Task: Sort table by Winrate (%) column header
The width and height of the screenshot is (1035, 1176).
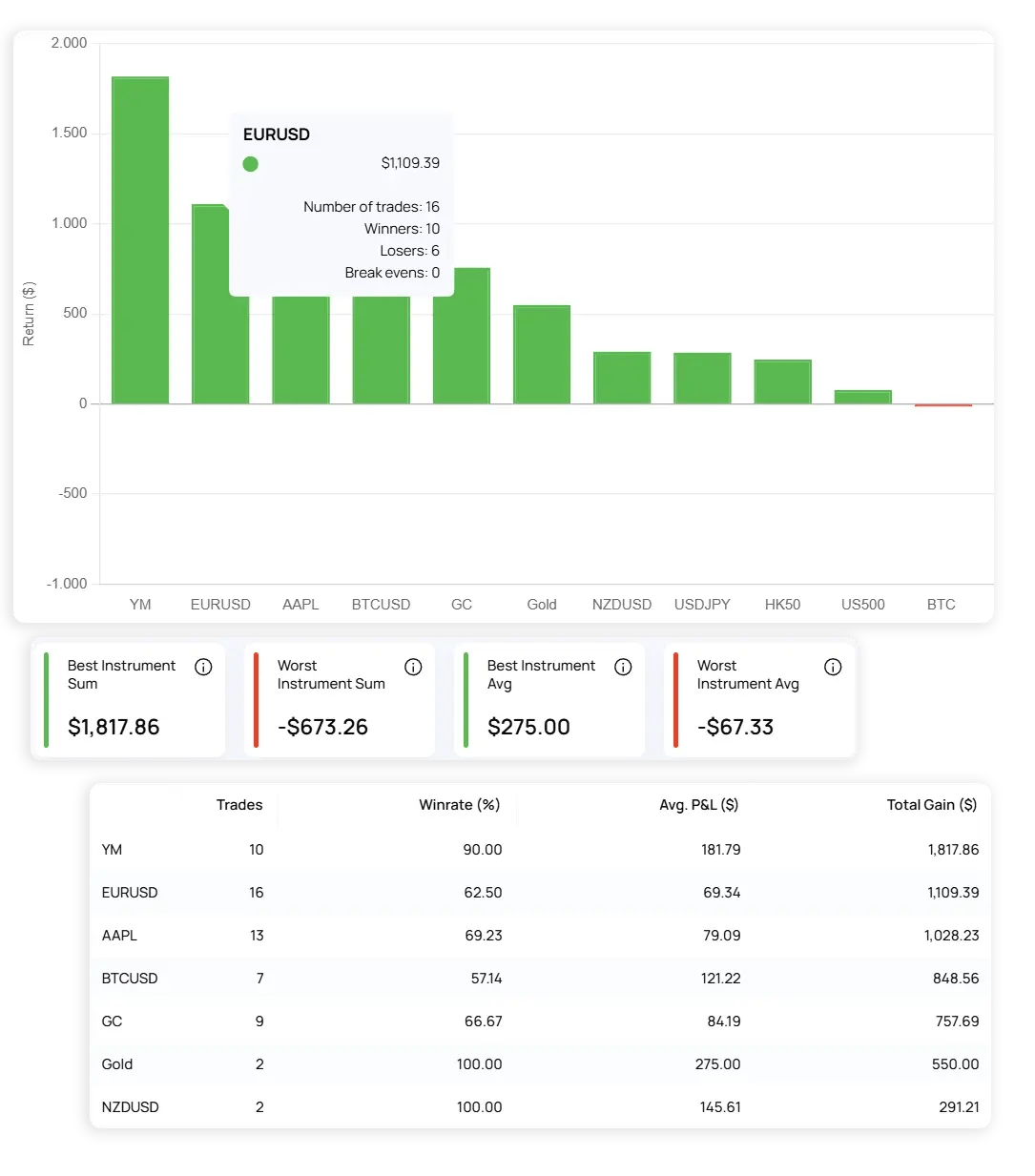Action: pos(459,805)
